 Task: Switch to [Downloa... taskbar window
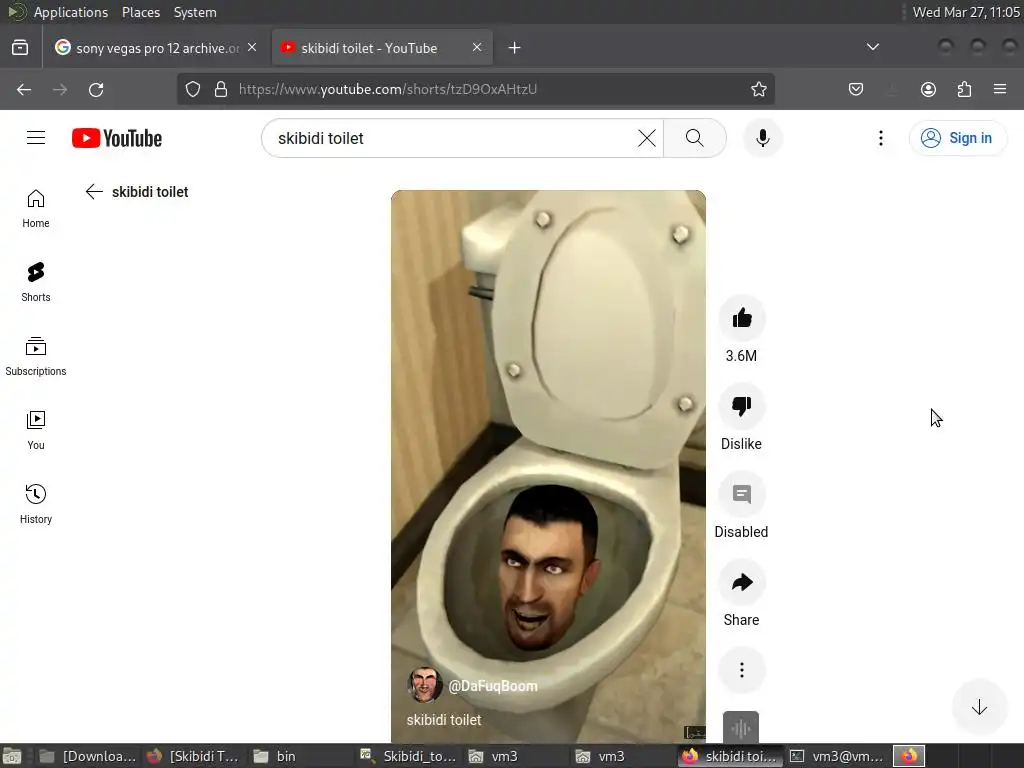[x=87, y=756]
